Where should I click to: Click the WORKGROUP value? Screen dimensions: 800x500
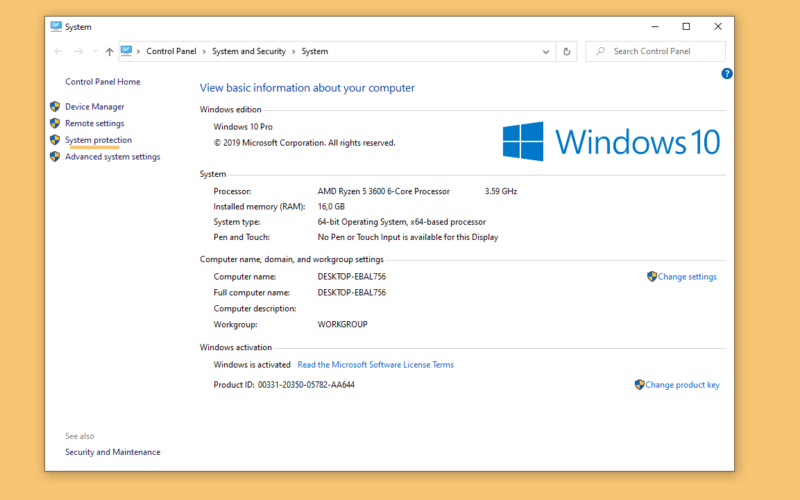[x=342, y=324]
